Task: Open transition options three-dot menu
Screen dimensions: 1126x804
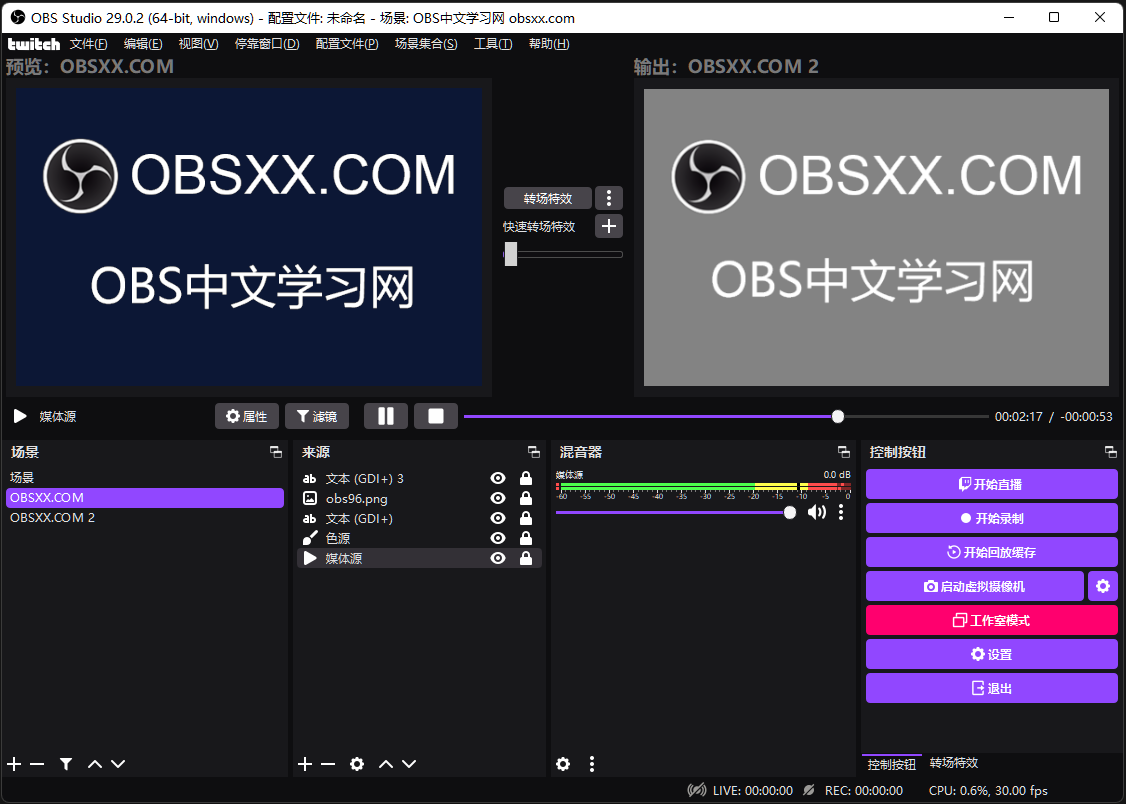Action: point(609,198)
